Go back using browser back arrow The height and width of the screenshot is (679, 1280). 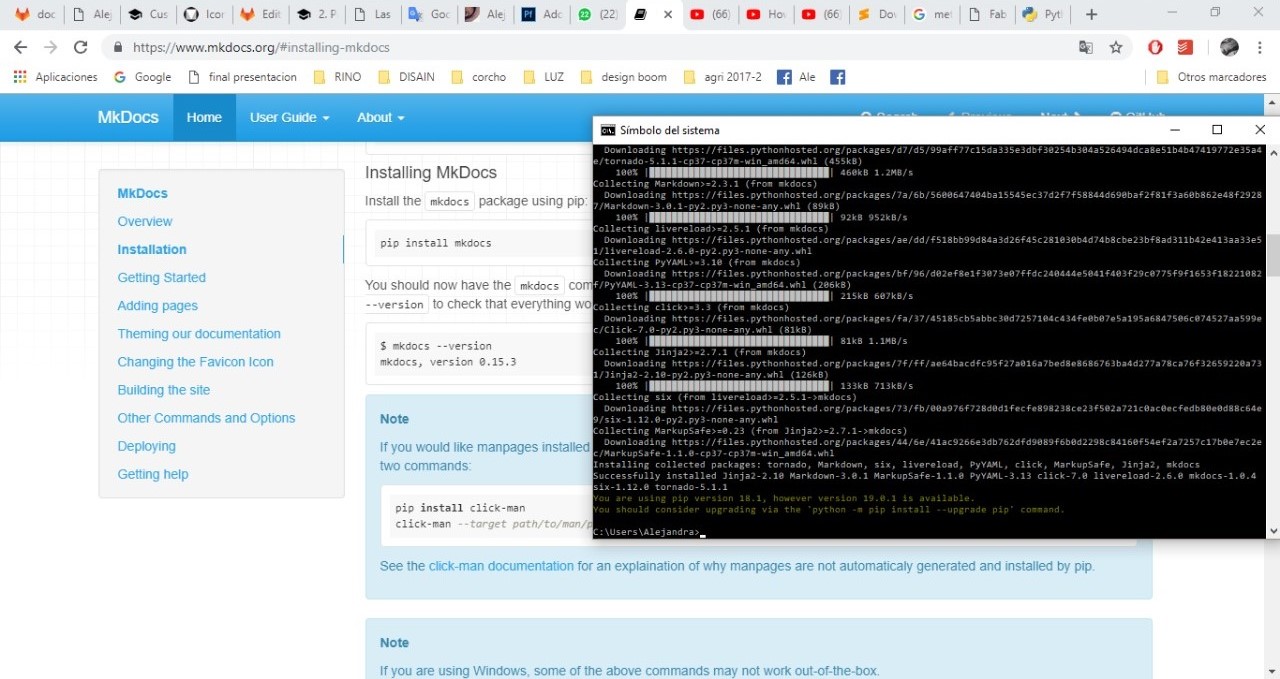(x=19, y=47)
